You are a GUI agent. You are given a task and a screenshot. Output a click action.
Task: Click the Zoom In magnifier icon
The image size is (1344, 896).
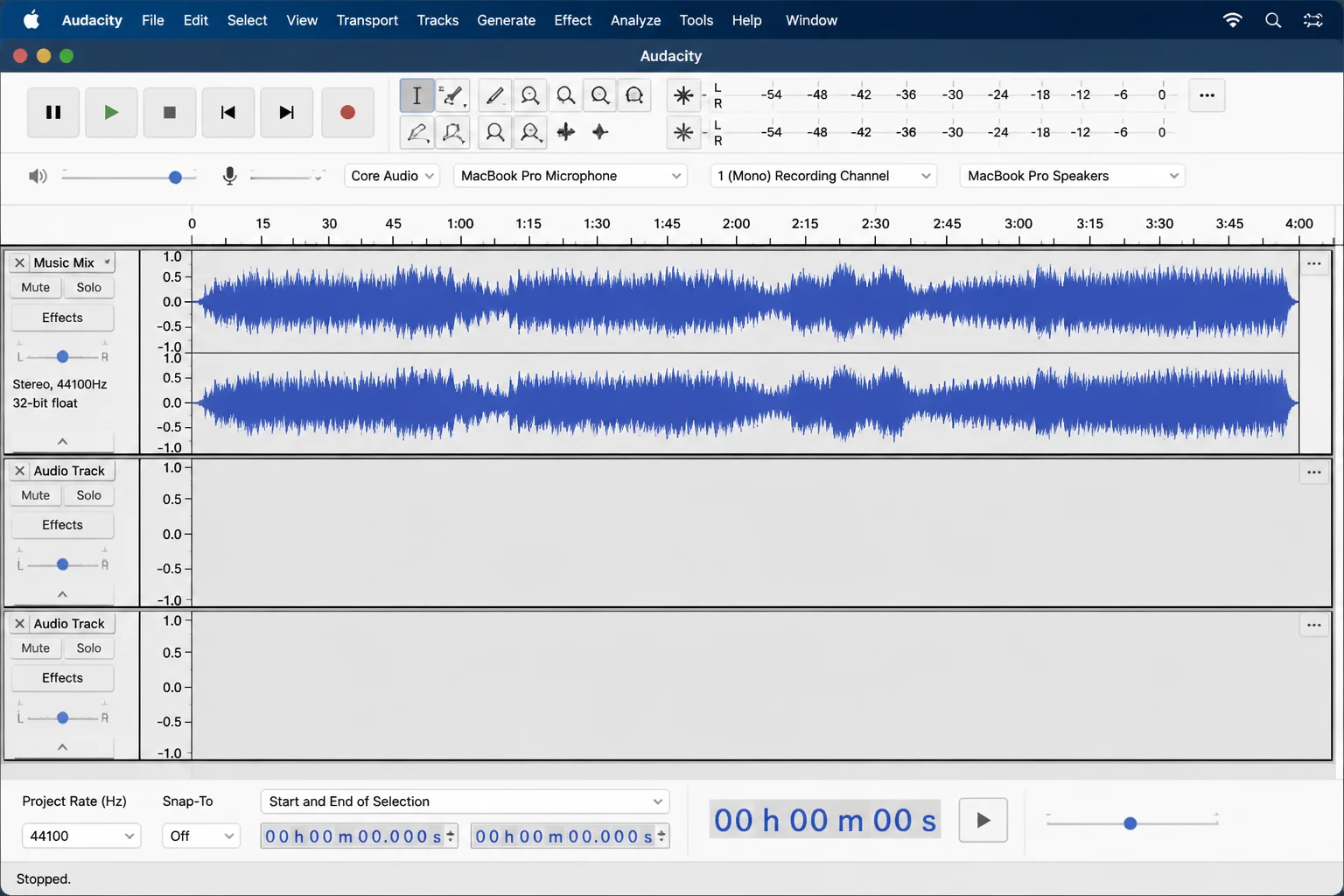tap(530, 95)
